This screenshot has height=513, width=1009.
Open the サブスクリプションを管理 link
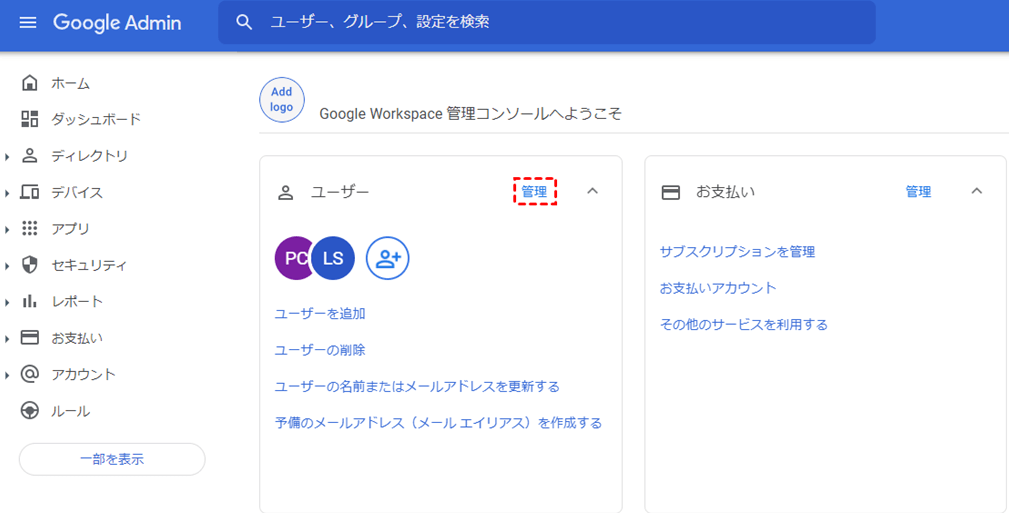point(737,252)
